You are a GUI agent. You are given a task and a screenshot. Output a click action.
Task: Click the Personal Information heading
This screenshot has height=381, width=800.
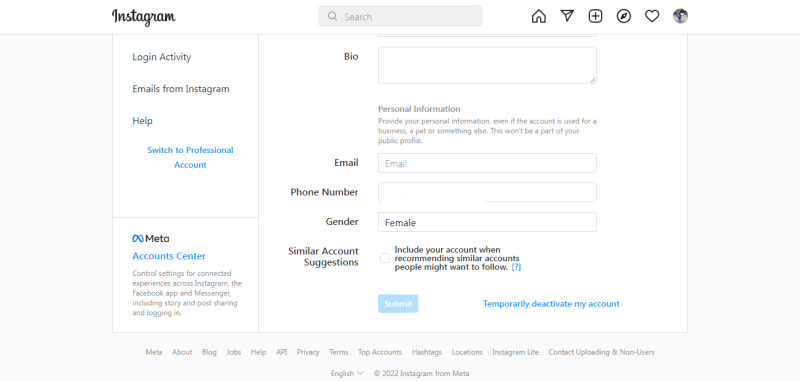[x=419, y=109]
